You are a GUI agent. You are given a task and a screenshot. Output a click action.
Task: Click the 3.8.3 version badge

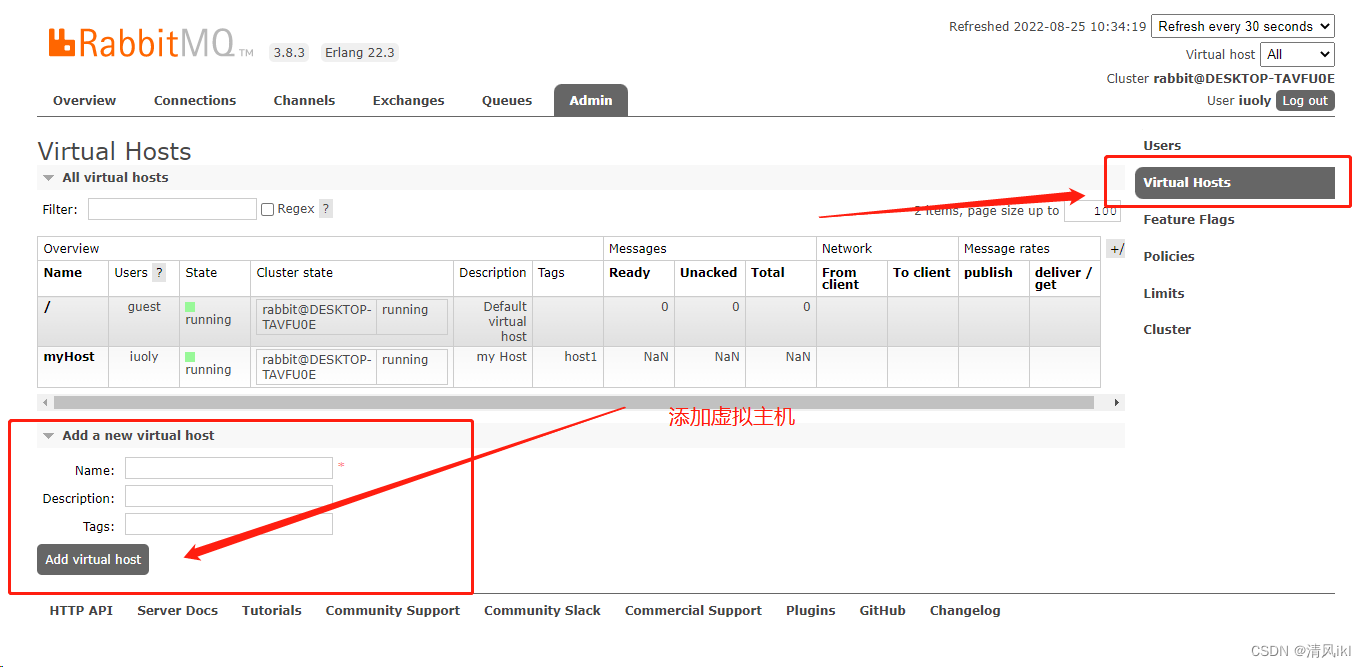pyautogui.click(x=289, y=52)
